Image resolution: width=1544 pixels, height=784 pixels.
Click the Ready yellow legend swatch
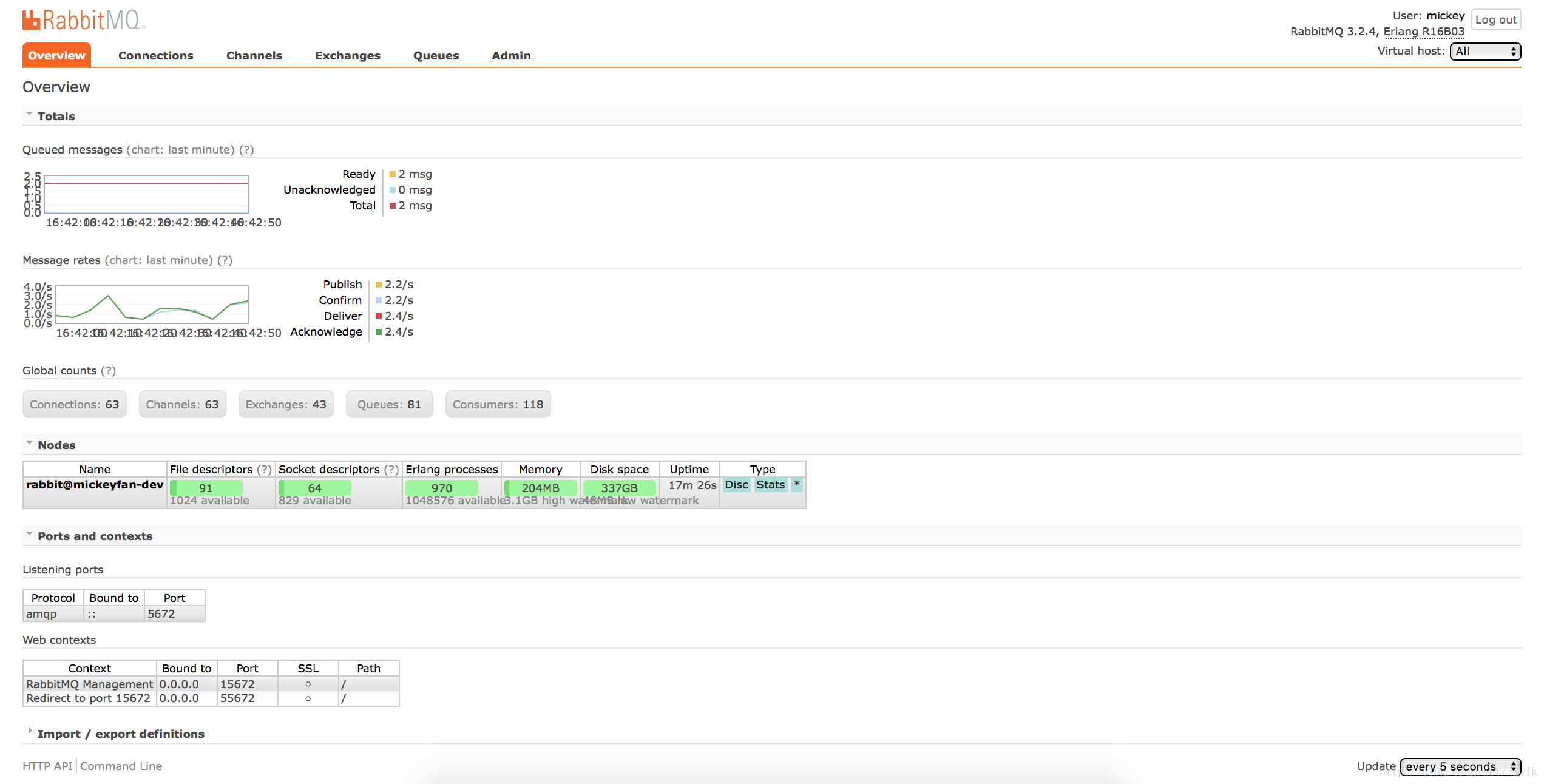393,174
